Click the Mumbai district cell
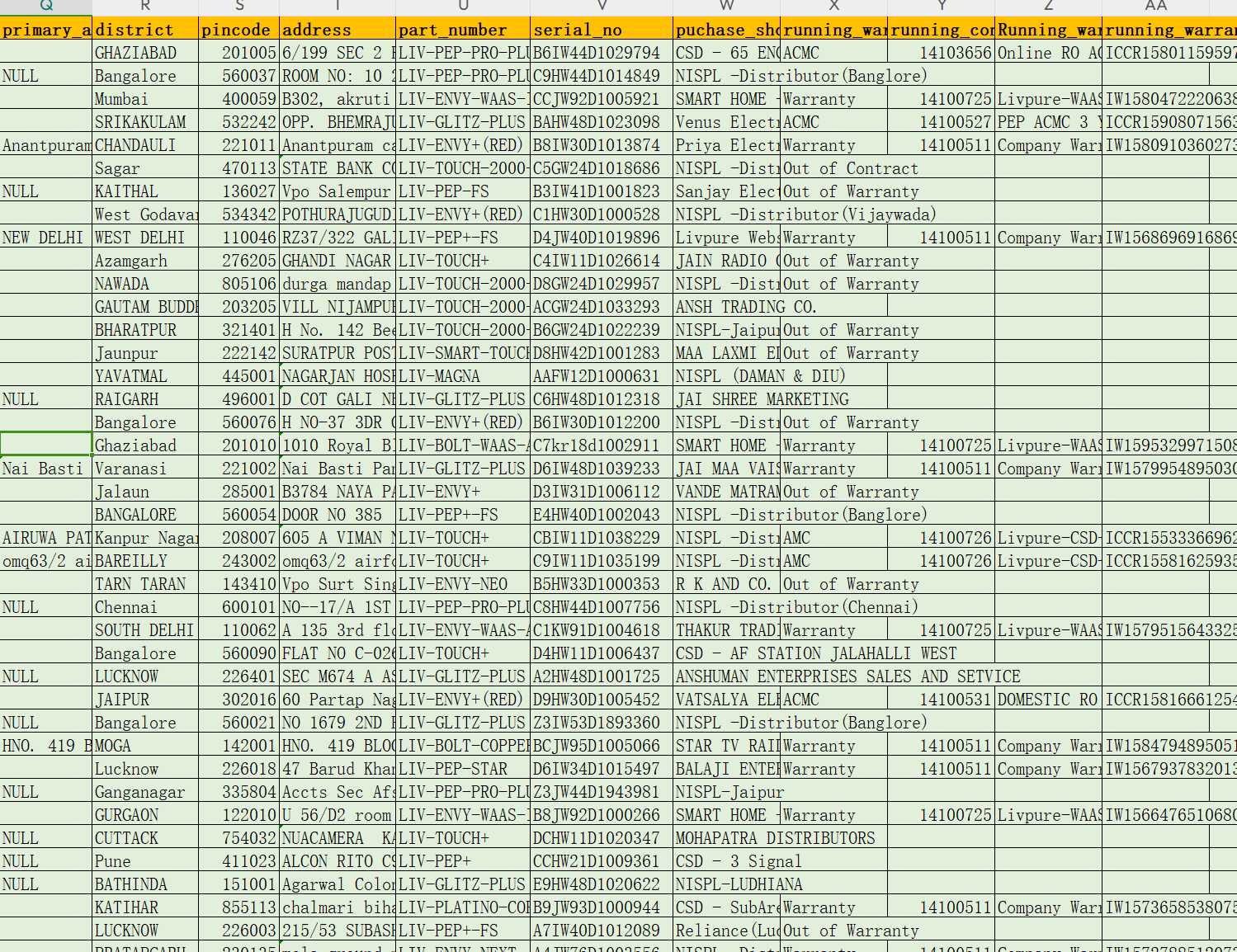The image size is (1237, 952). coord(145,99)
